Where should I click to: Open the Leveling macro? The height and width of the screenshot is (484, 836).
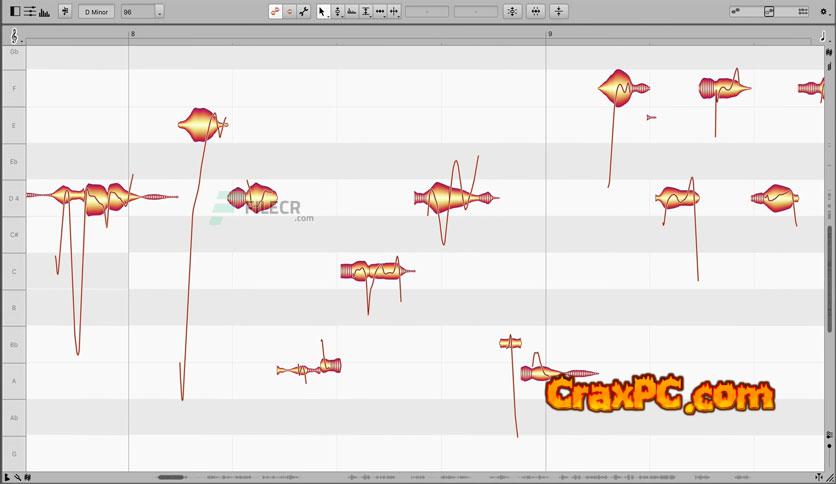coord(561,11)
